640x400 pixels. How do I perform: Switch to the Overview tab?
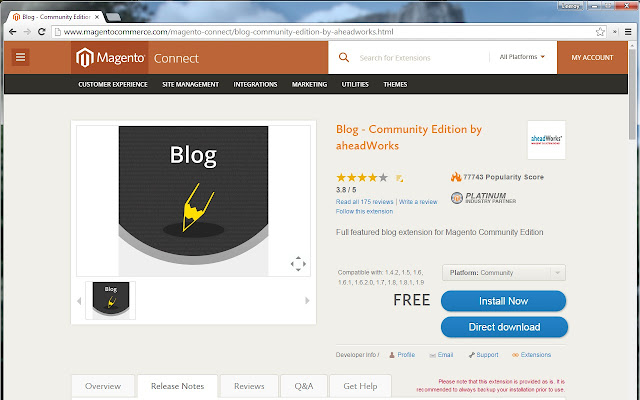[103, 386]
